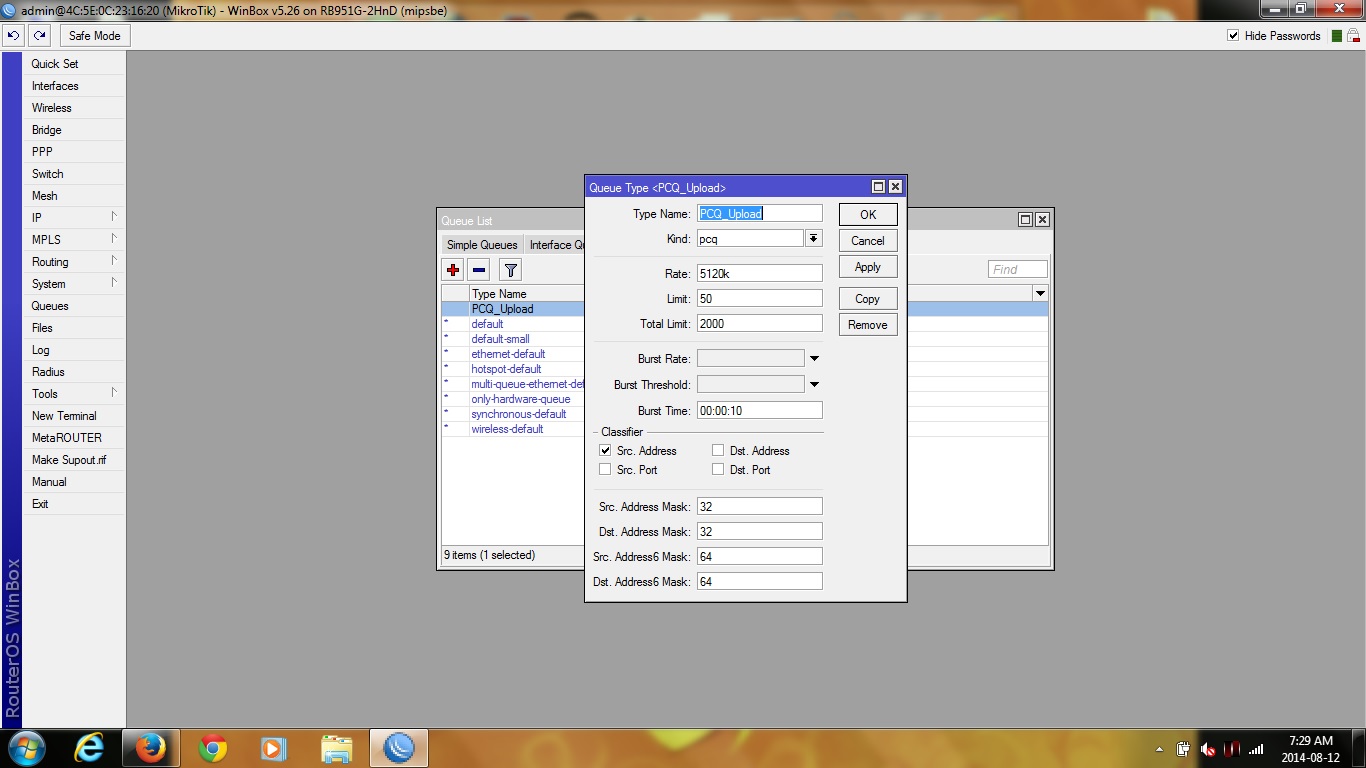The width and height of the screenshot is (1366, 768).
Task: Click the red plus add queue icon
Action: [453, 270]
